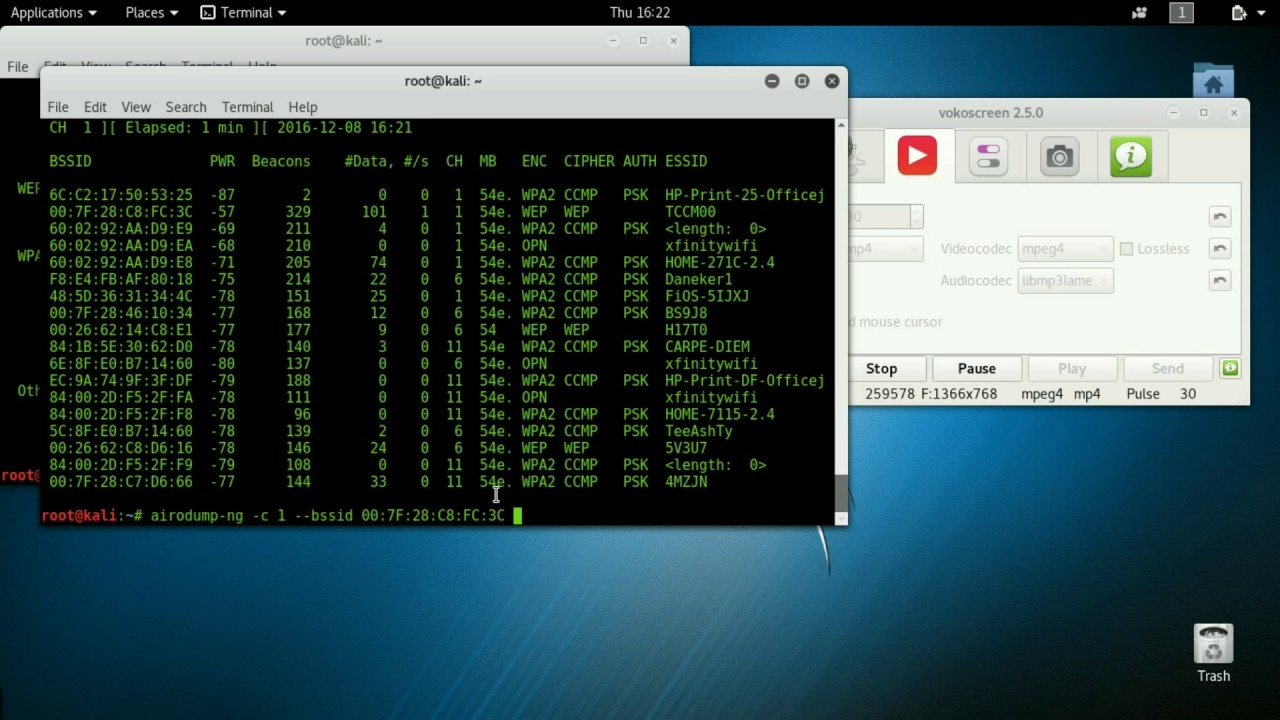
Task: Click ESSID HOME-271C-2.4
Action: point(719,263)
